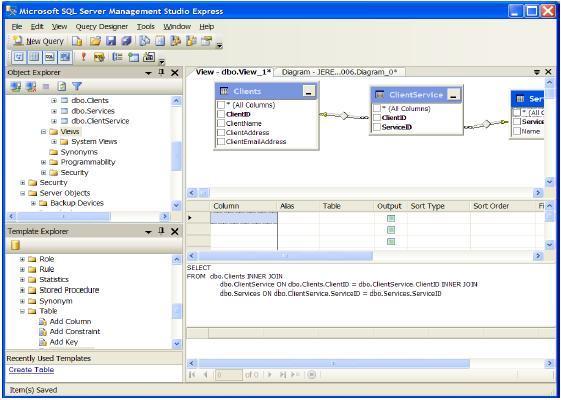Image resolution: width=561 pixels, height=400 pixels.
Task: Click the first Column cell in criteria grid
Action: tap(244, 218)
